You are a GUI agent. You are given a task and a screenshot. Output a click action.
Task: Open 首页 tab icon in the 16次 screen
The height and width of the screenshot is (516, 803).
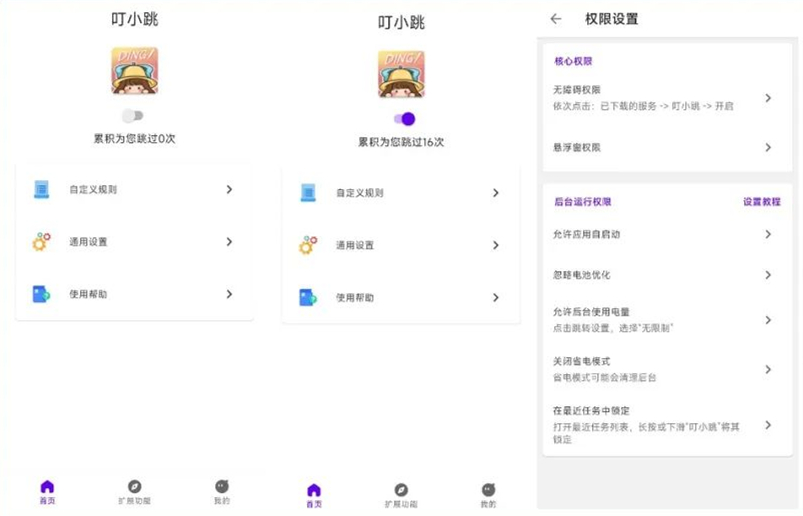(314, 490)
